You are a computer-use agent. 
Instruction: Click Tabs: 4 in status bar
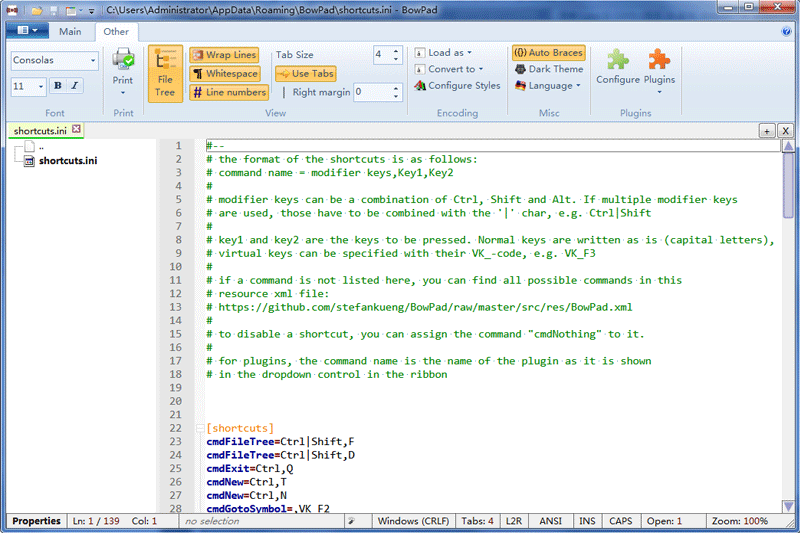(477, 521)
